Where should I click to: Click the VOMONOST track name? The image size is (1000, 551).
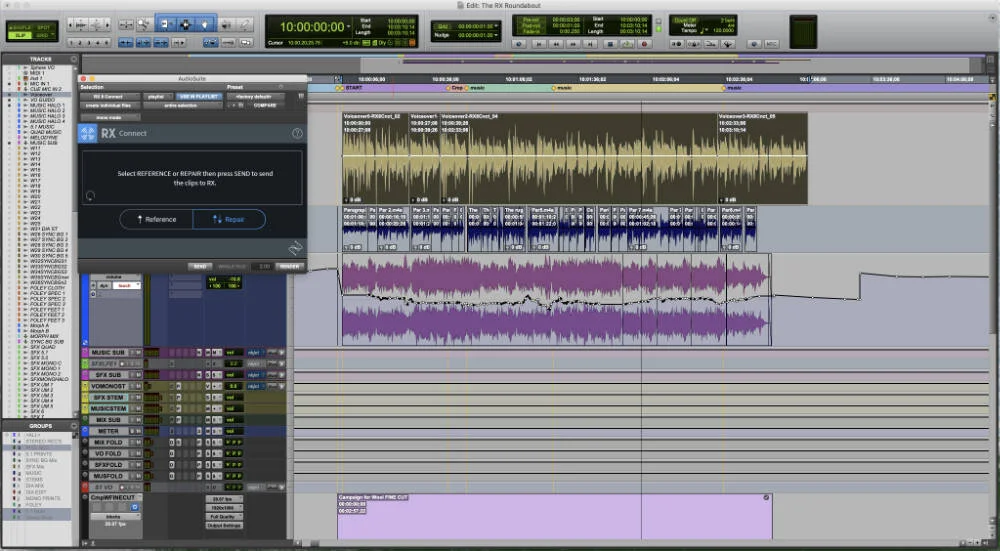[108, 386]
